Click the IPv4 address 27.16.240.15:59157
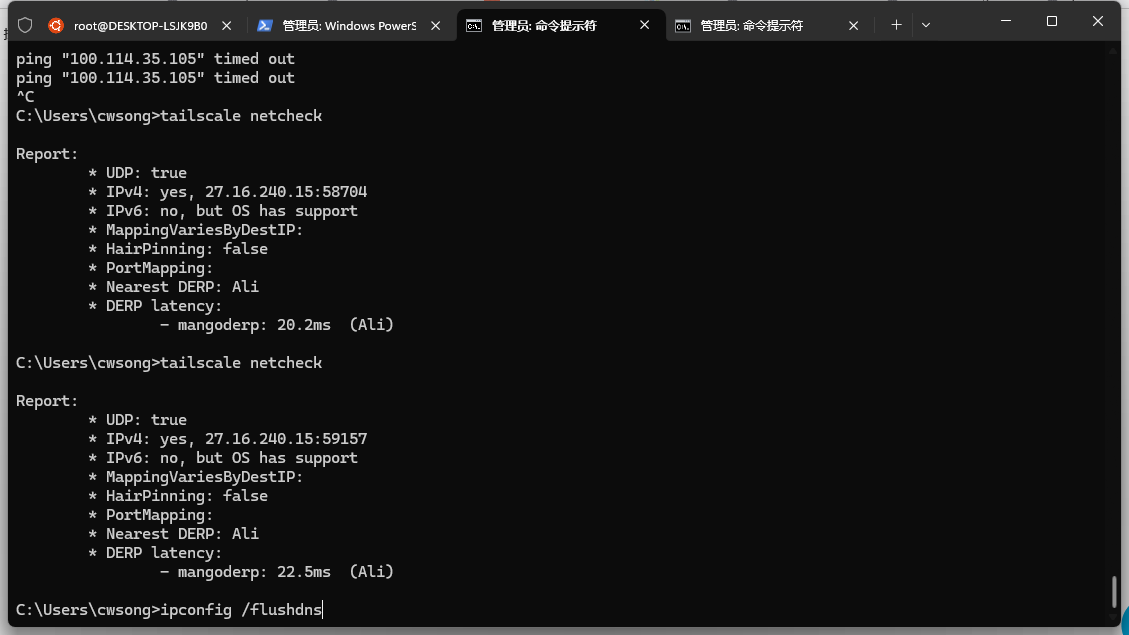The width and height of the screenshot is (1129, 635). pos(286,439)
